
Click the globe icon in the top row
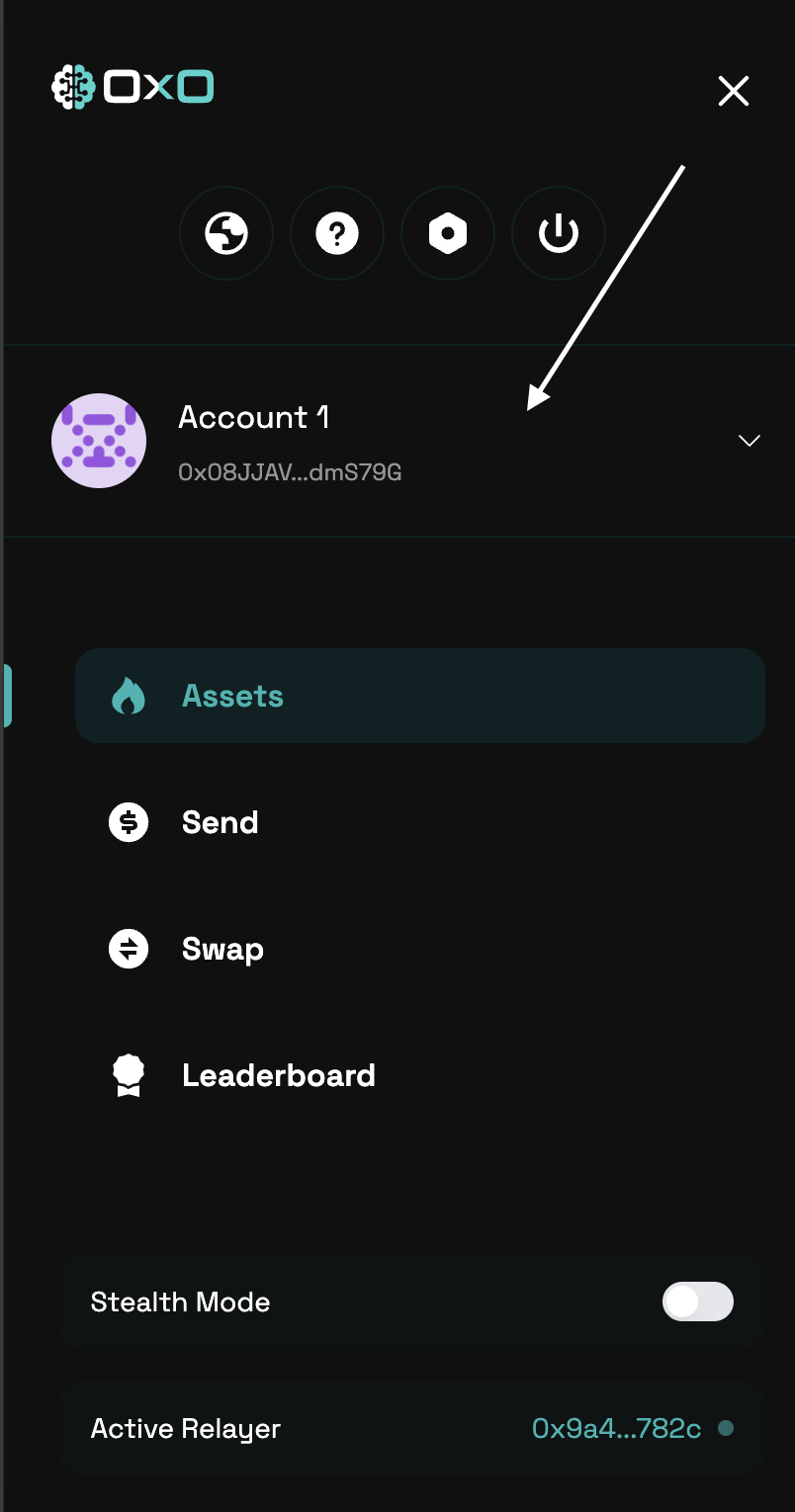pyautogui.click(x=226, y=233)
